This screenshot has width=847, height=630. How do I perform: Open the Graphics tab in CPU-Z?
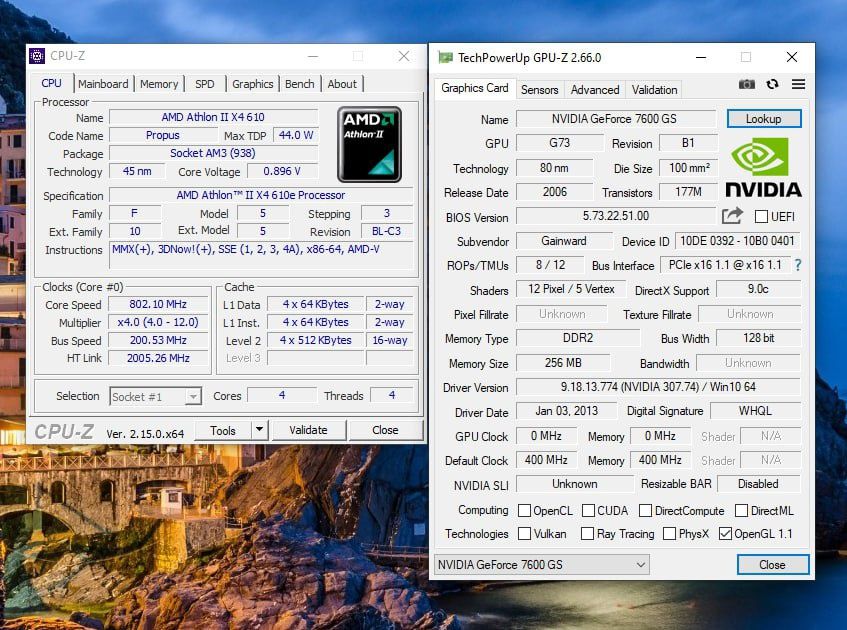[253, 84]
